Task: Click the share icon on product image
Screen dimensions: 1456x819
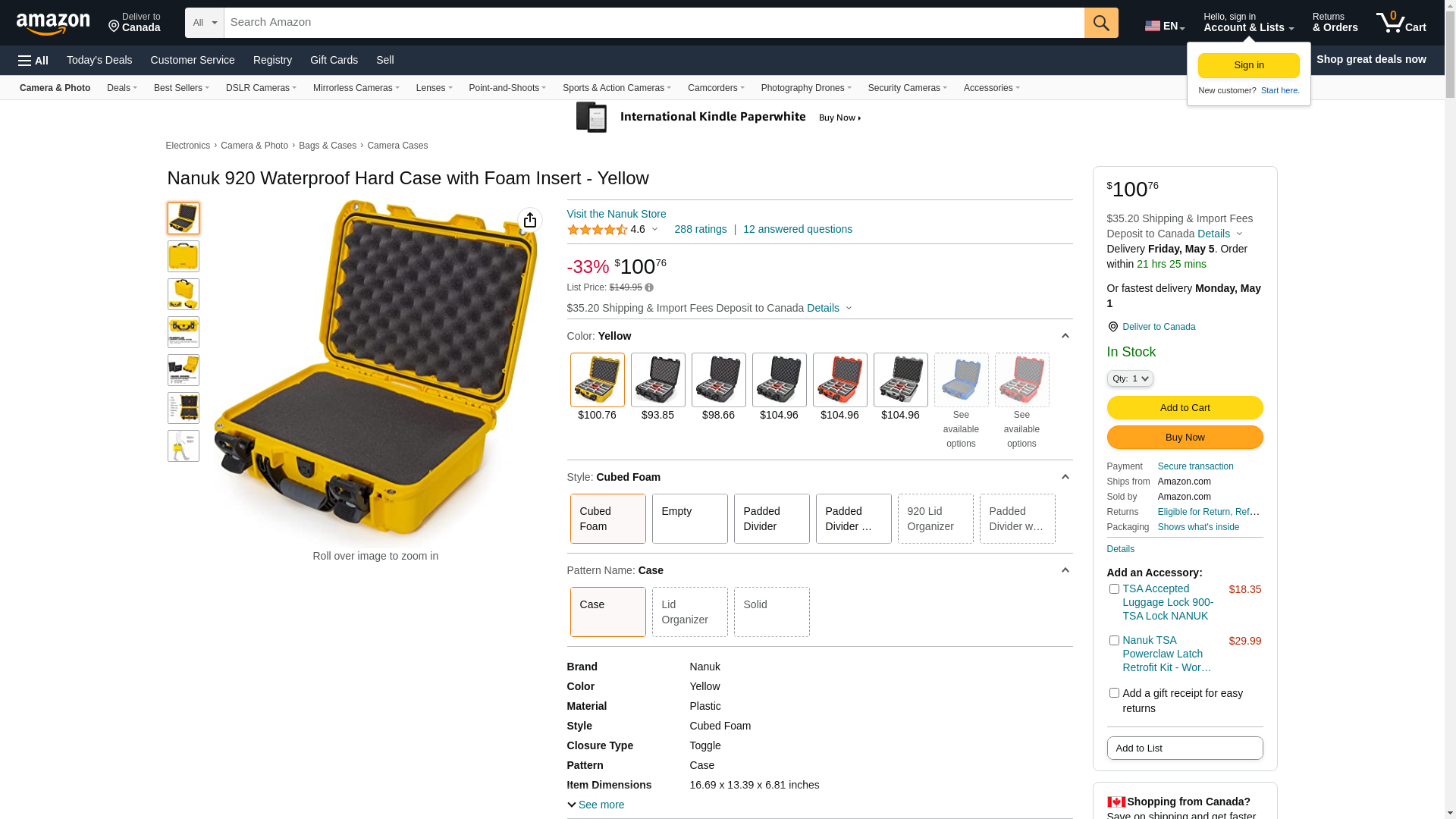Action: click(x=530, y=220)
